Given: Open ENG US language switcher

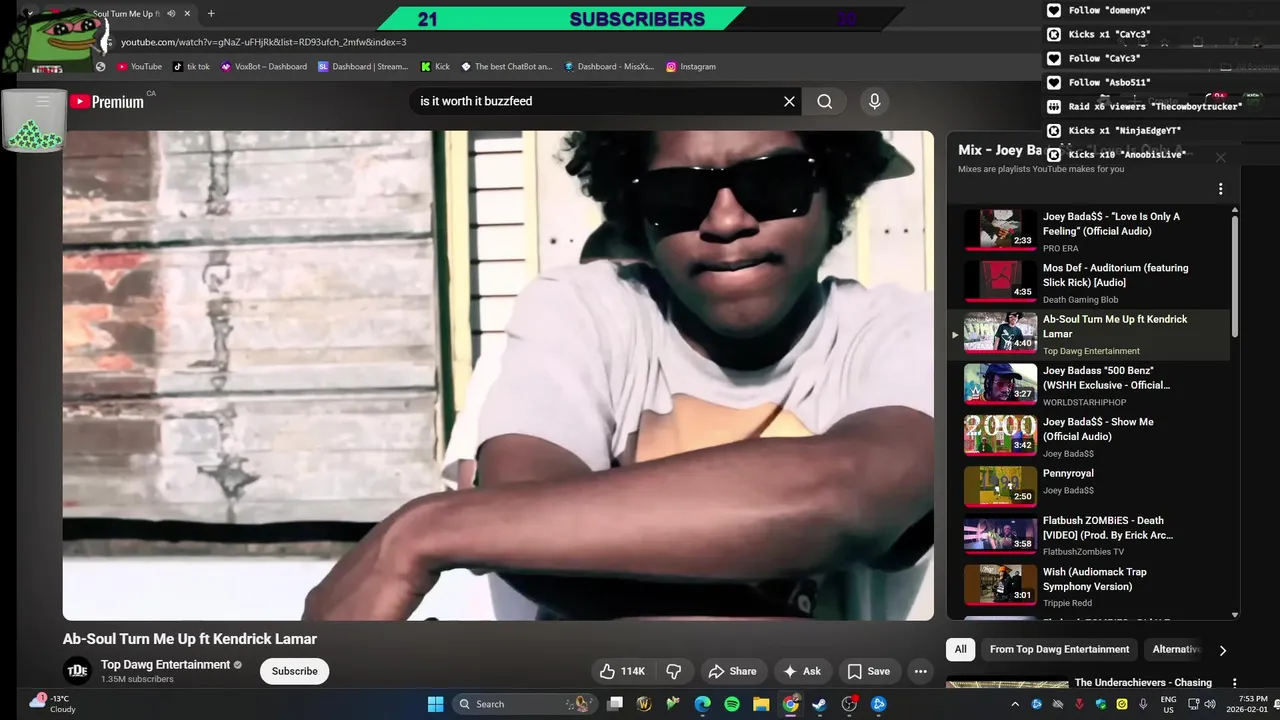Looking at the screenshot, I should [1168, 704].
